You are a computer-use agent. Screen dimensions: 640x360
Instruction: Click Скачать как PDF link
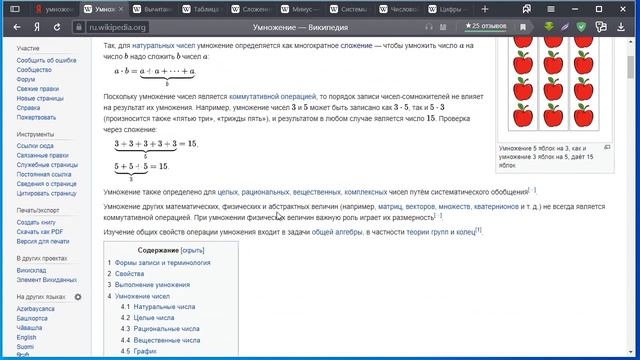click(x=40, y=232)
